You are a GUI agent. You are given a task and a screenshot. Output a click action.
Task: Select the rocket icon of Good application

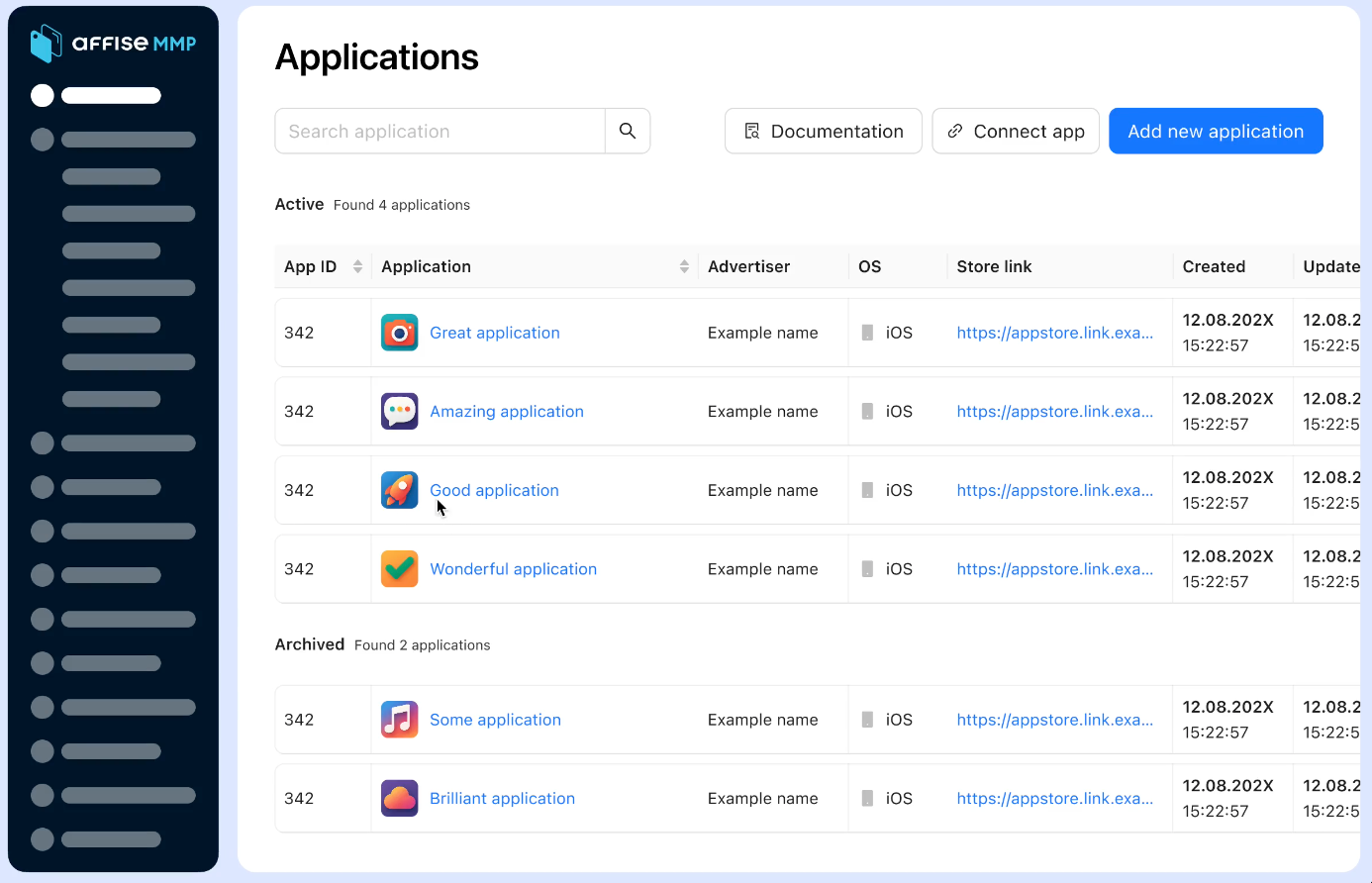(399, 490)
